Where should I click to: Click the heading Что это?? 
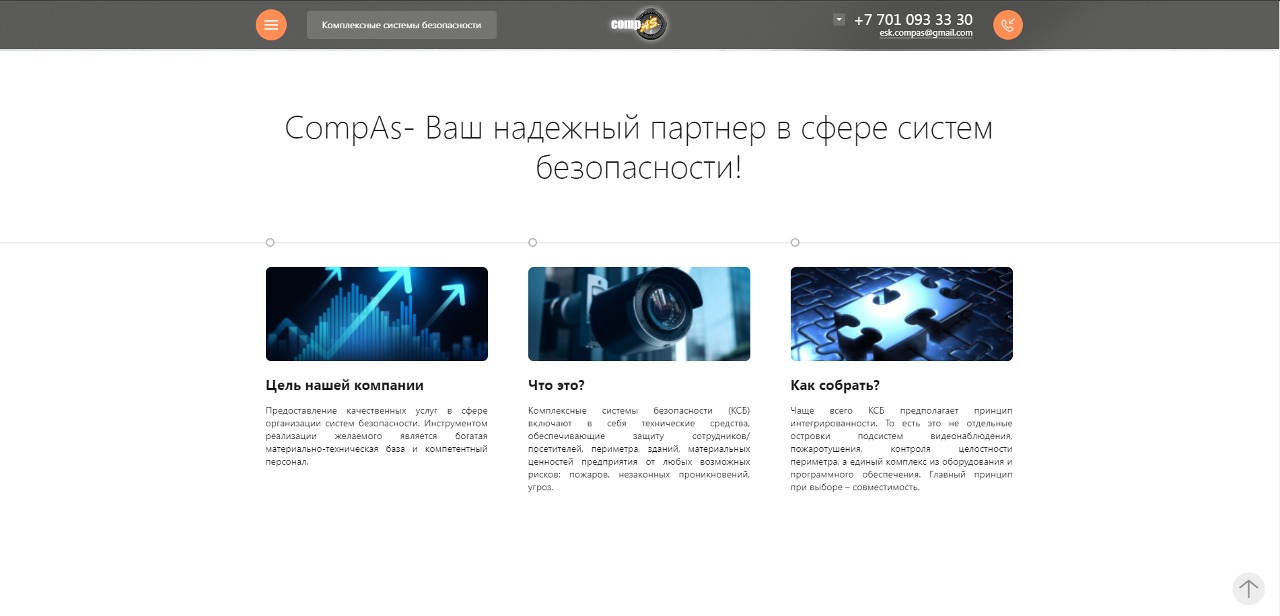coord(556,385)
